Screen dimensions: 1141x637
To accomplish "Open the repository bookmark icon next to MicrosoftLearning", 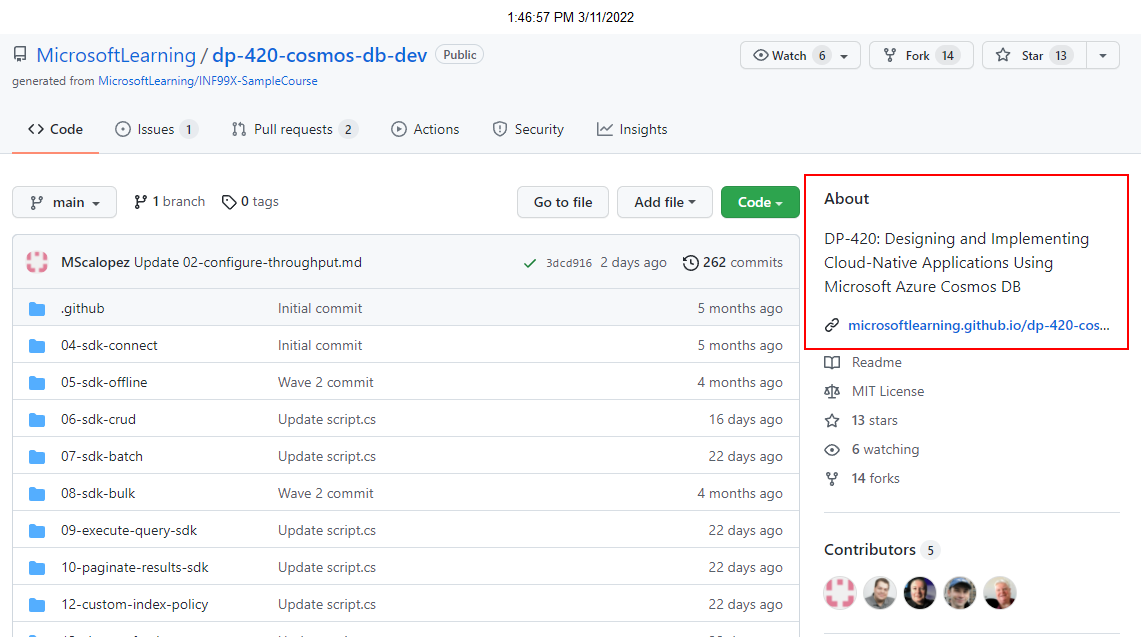I will tap(20, 54).
